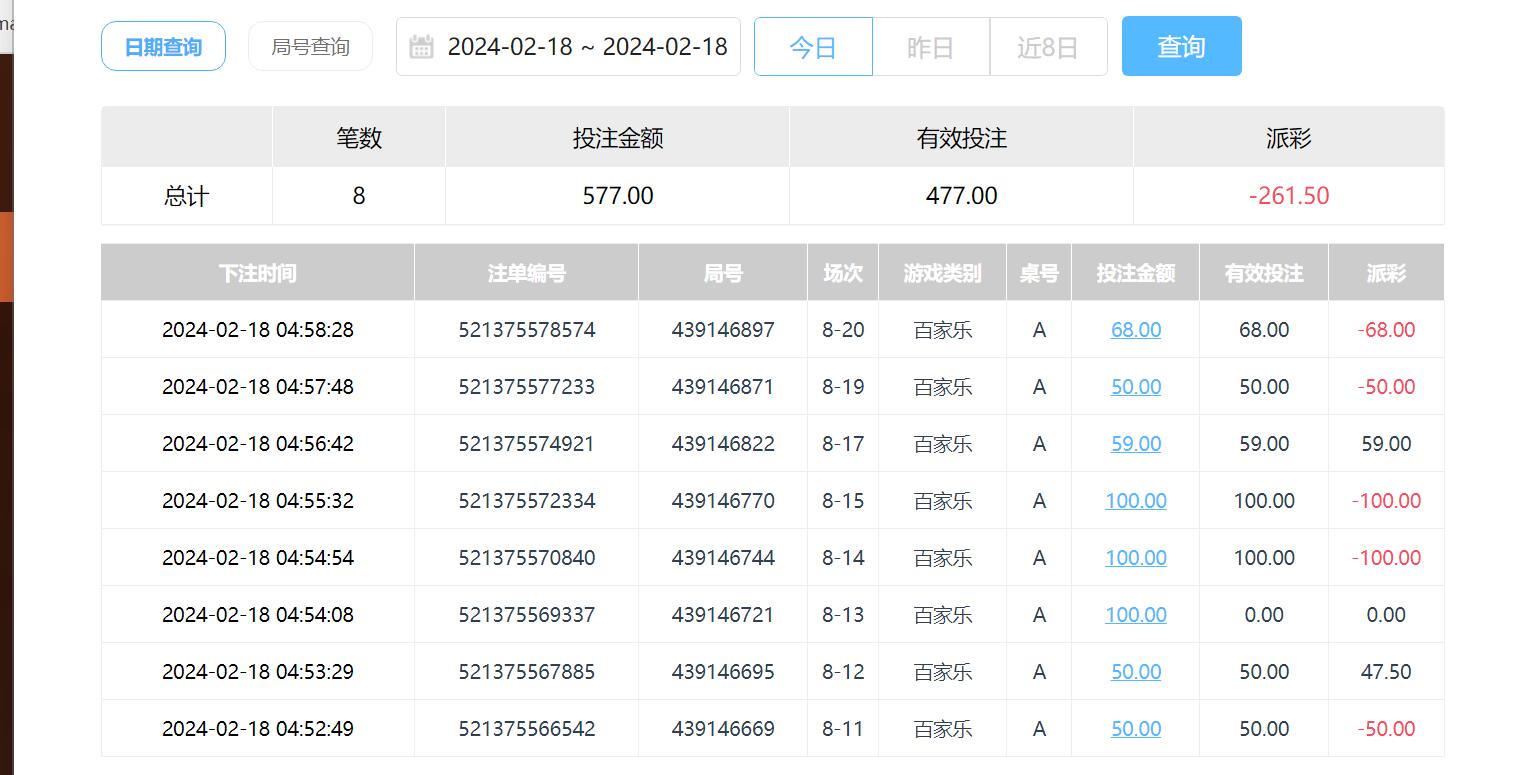
Task: Click the 下注时间 column header
Action: [x=257, y=273]
